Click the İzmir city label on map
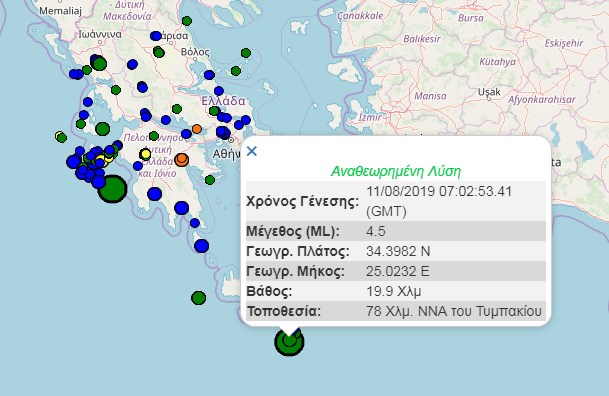The width and height of the screenshot is (609, 396). 370,116
